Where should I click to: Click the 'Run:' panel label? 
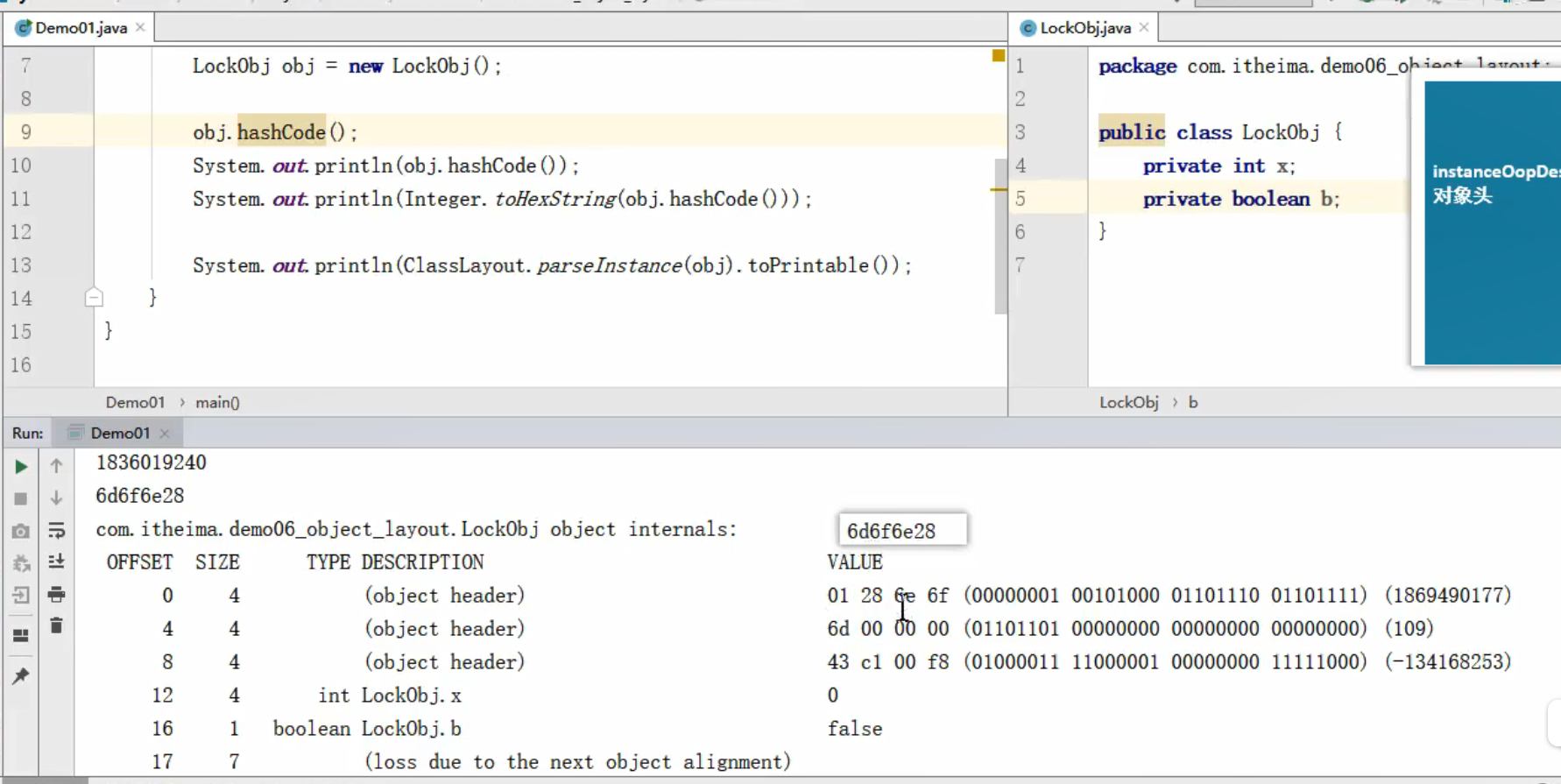coord(28,433)
